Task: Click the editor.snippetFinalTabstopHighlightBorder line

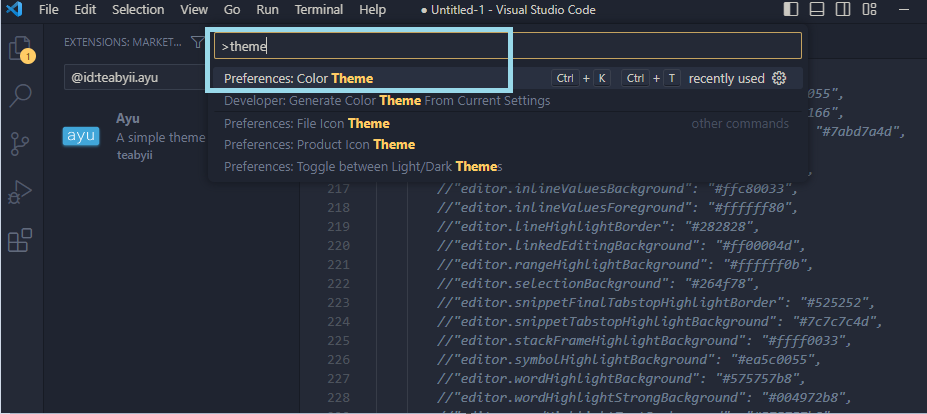Action: coord(656,303)
